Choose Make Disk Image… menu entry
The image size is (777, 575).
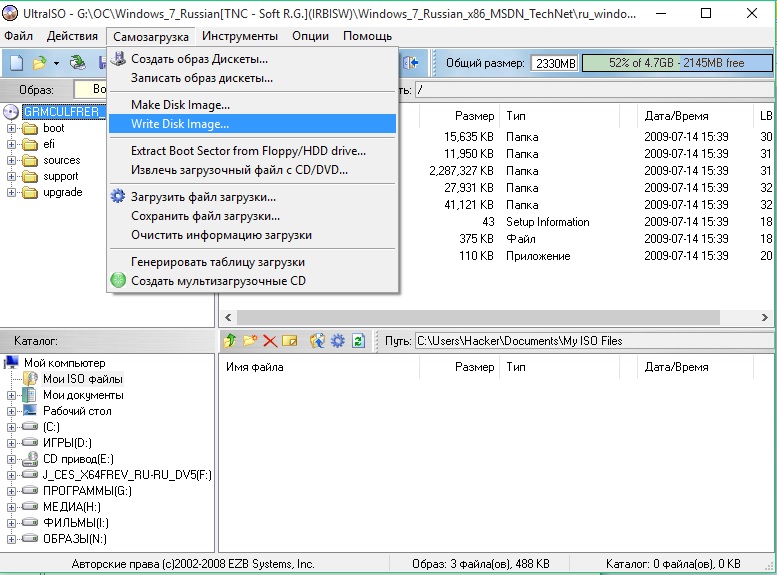point(252,105)
